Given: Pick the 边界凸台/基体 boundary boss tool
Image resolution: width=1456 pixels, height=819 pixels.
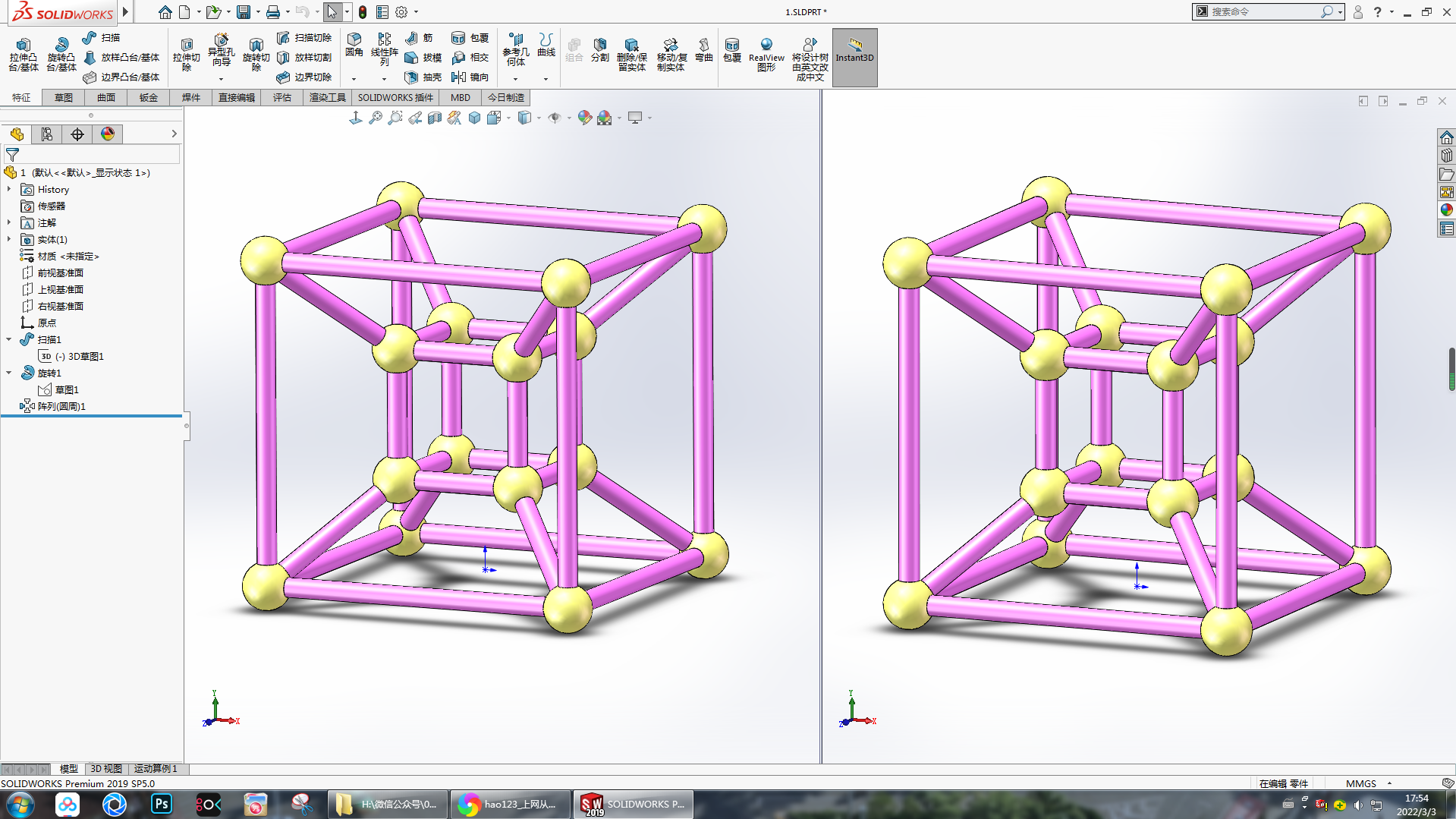Looking at the screenshot, I should (x=121, y=77).
